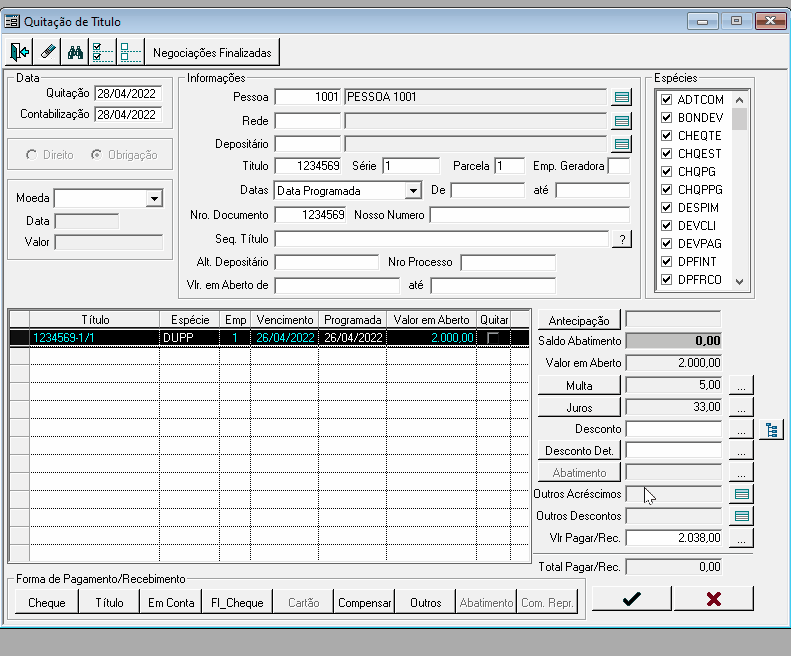
Task: Click the Nosso Numero field
Action: (530, 215)
